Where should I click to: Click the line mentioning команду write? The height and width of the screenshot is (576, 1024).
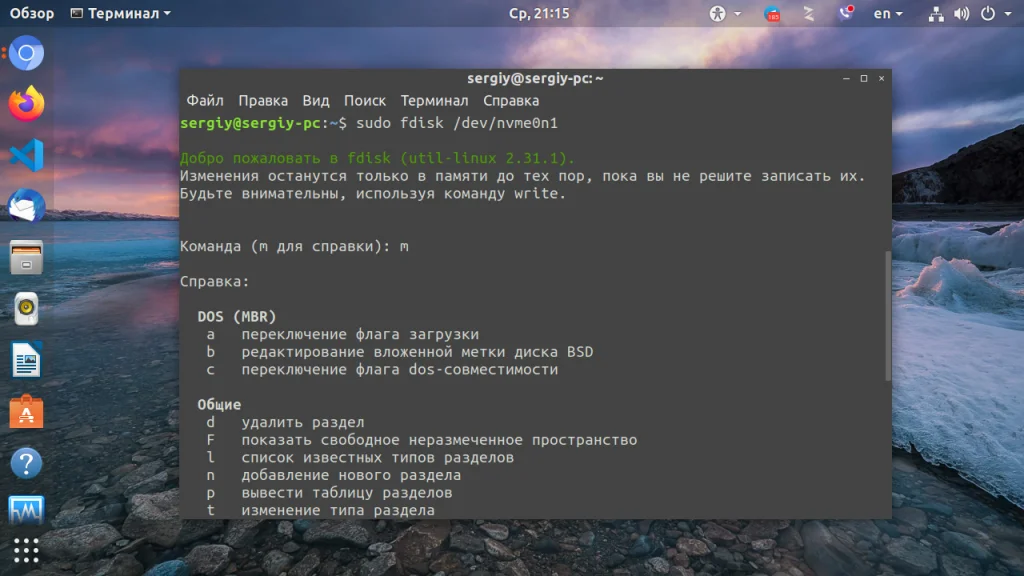(x=373, y=194)
